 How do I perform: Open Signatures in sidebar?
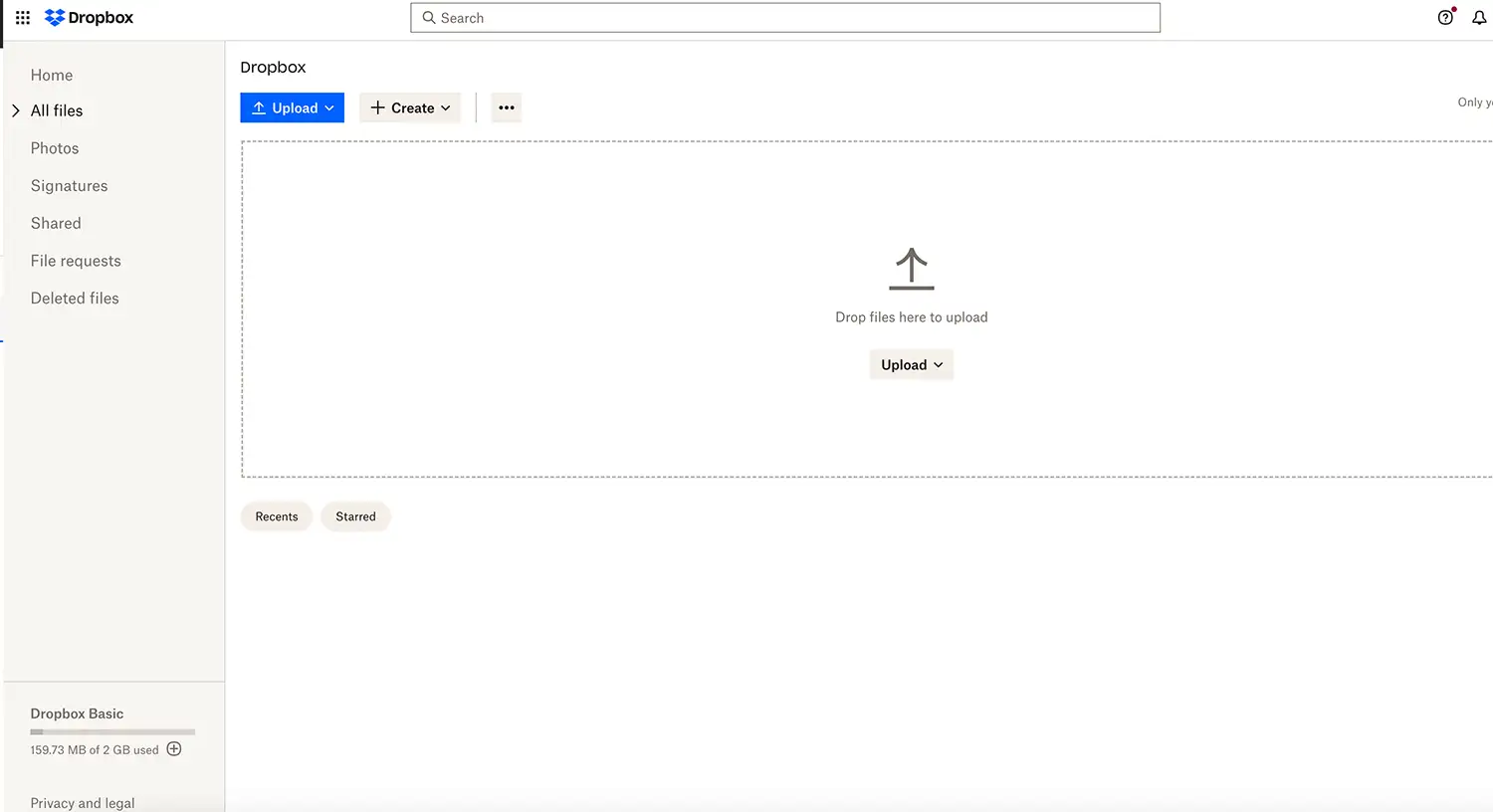[x=69, y=186]
